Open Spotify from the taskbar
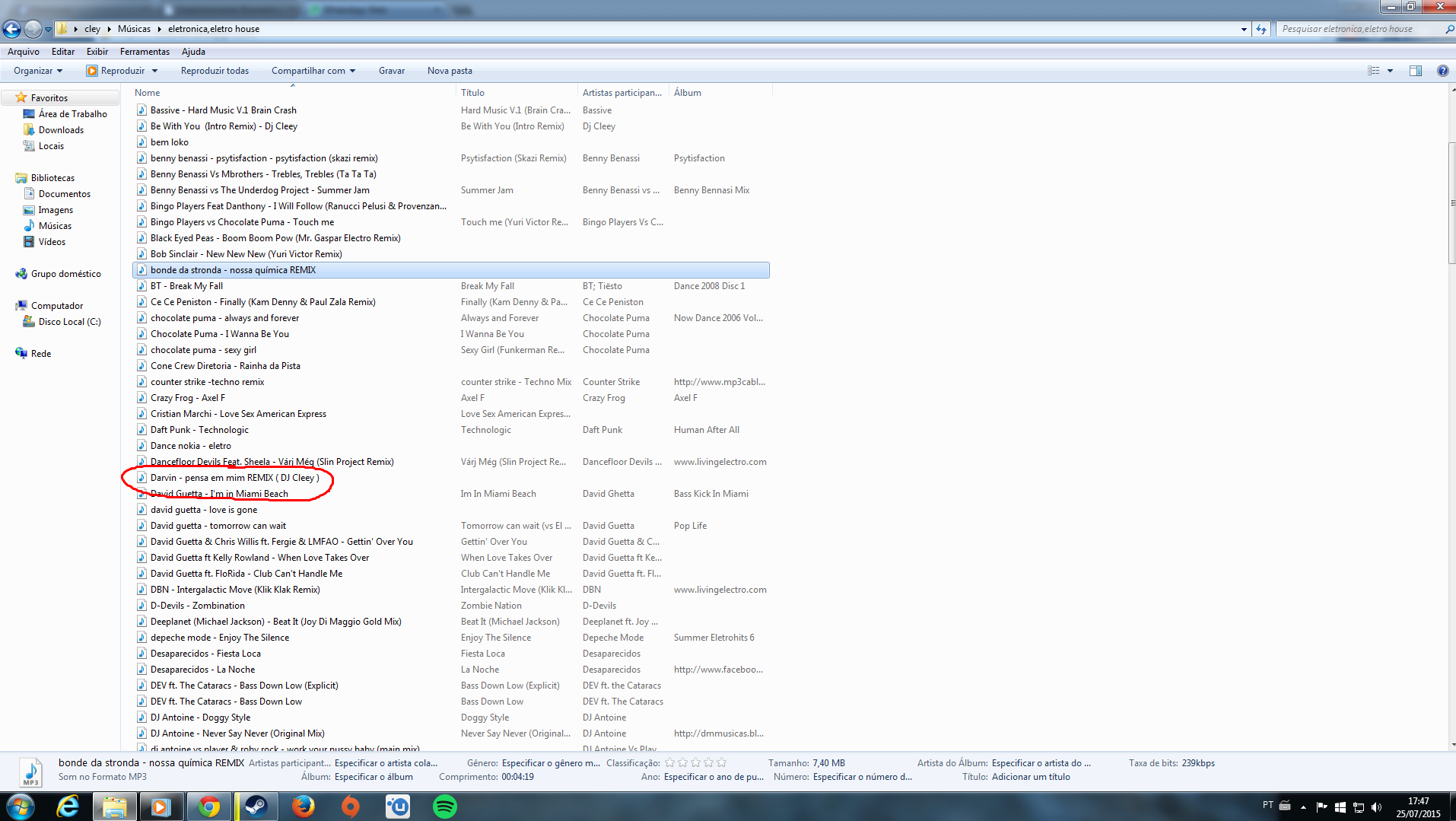Viewport: 1456px width, 821px height. tap(445, 807)
